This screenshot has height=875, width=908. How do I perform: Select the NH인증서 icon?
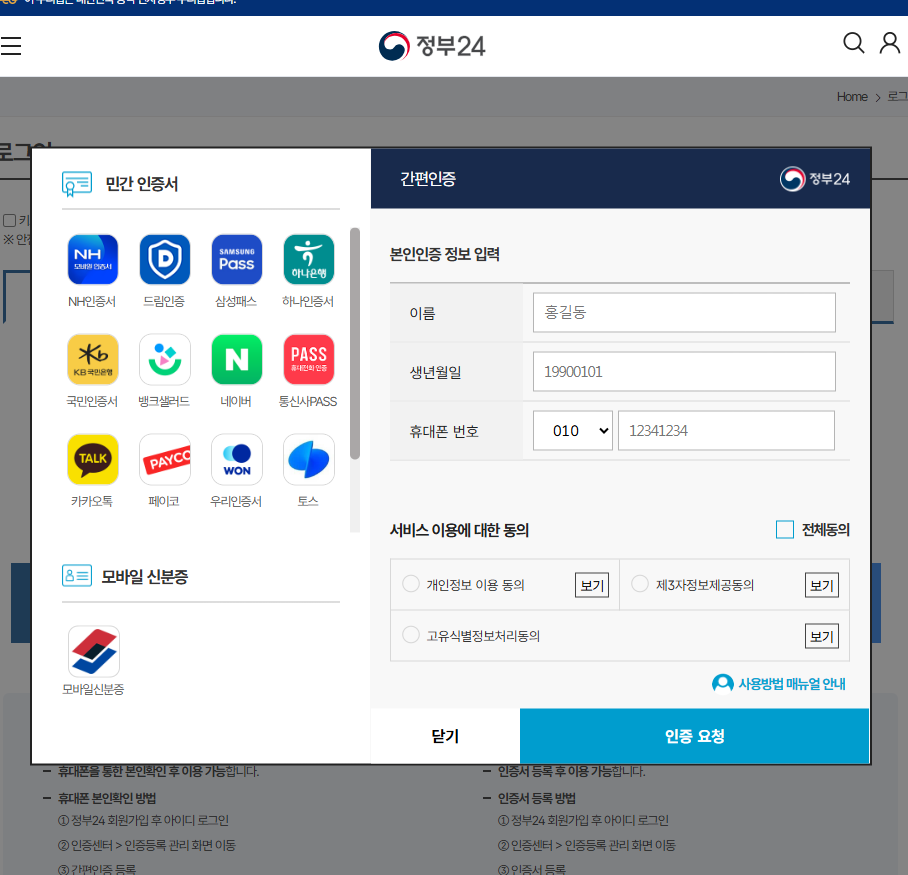point(92,259)
